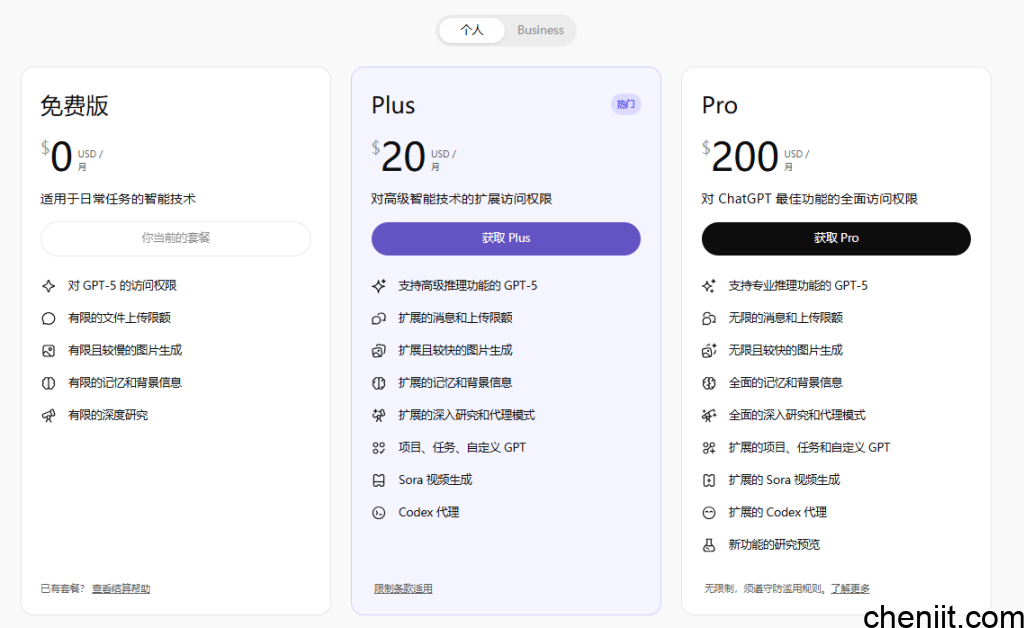Click the Codex agent icon in Pro plan
This screenshot has height=628, width=1024.
click(x=709, y=513)
